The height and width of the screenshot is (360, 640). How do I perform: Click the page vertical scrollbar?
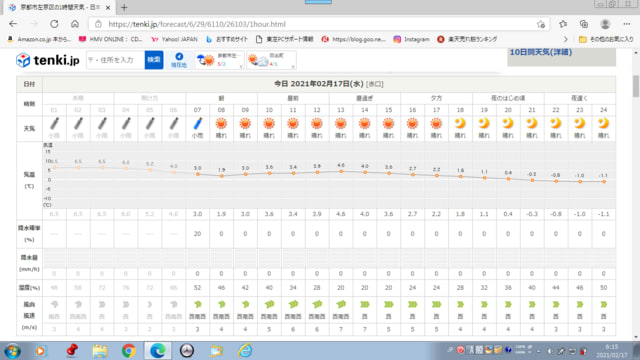636,195
